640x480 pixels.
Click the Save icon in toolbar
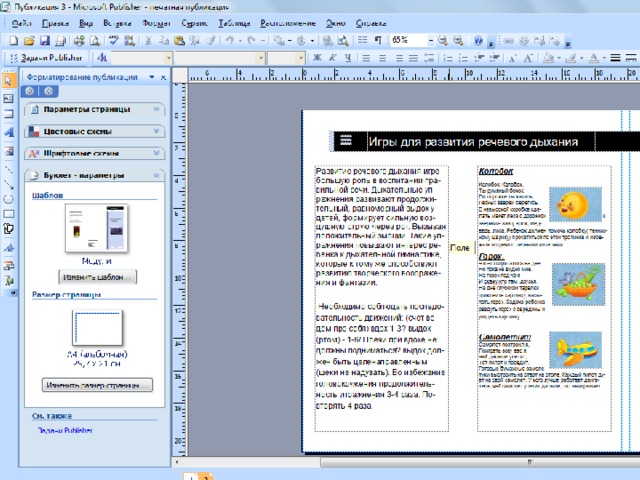(46, 39)
